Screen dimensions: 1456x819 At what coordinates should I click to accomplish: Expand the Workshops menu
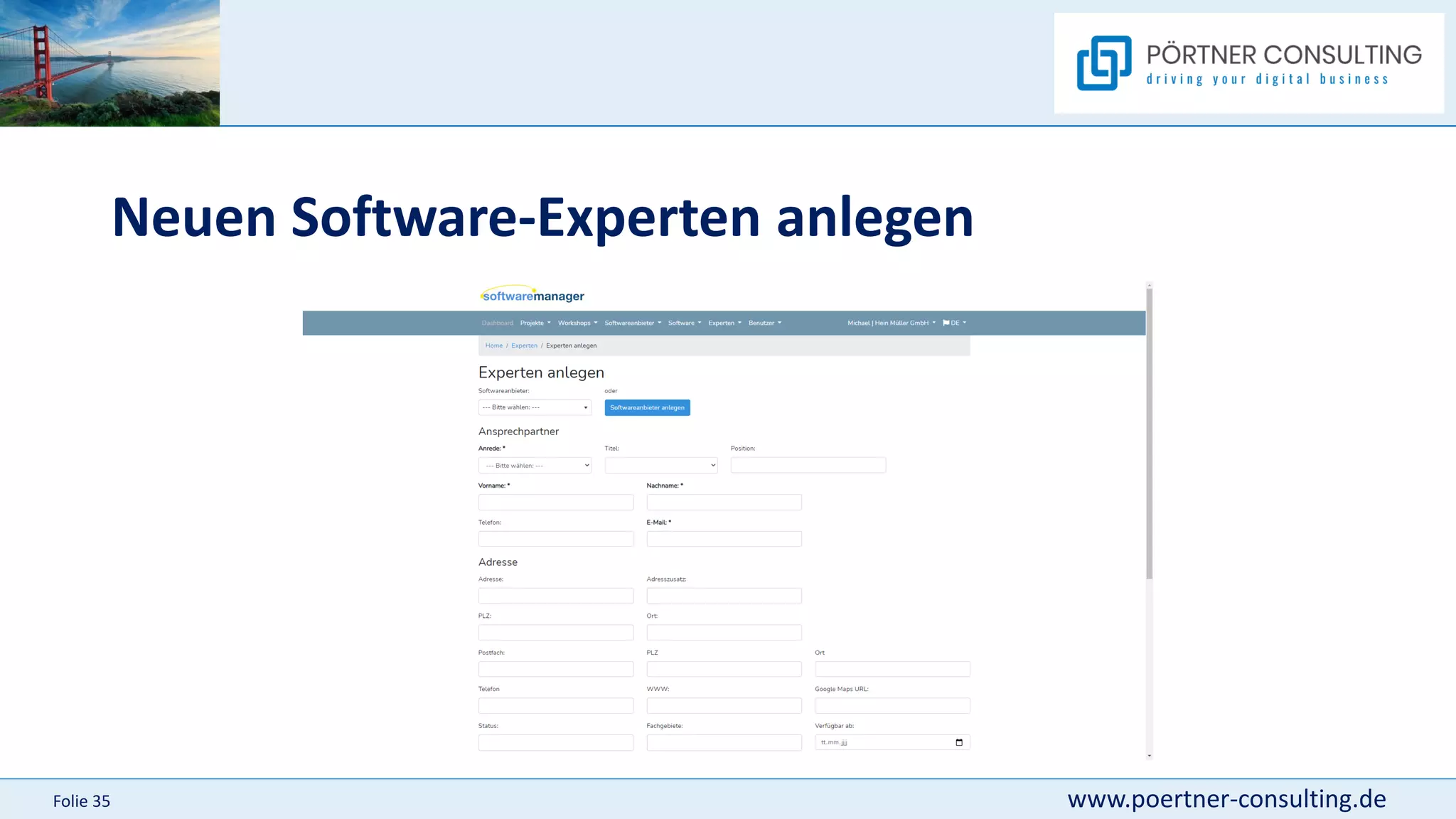pyautogui.click(x=577, y=323)
